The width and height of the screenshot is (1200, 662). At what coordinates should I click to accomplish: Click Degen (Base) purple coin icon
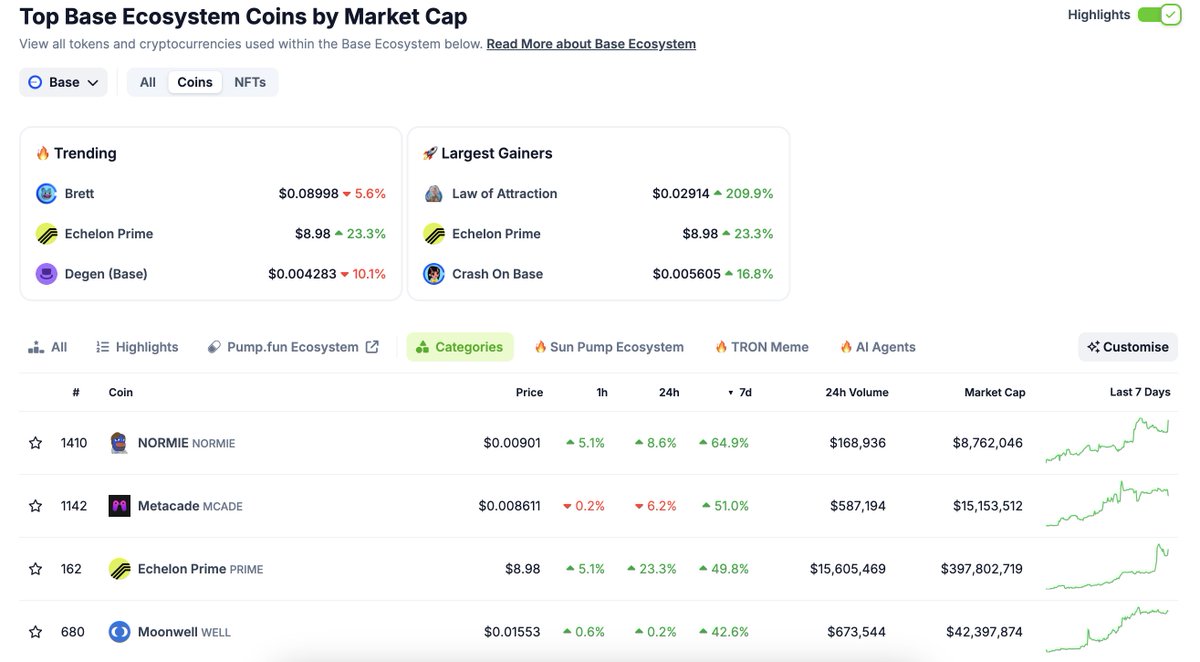click(x=46, y=274)
